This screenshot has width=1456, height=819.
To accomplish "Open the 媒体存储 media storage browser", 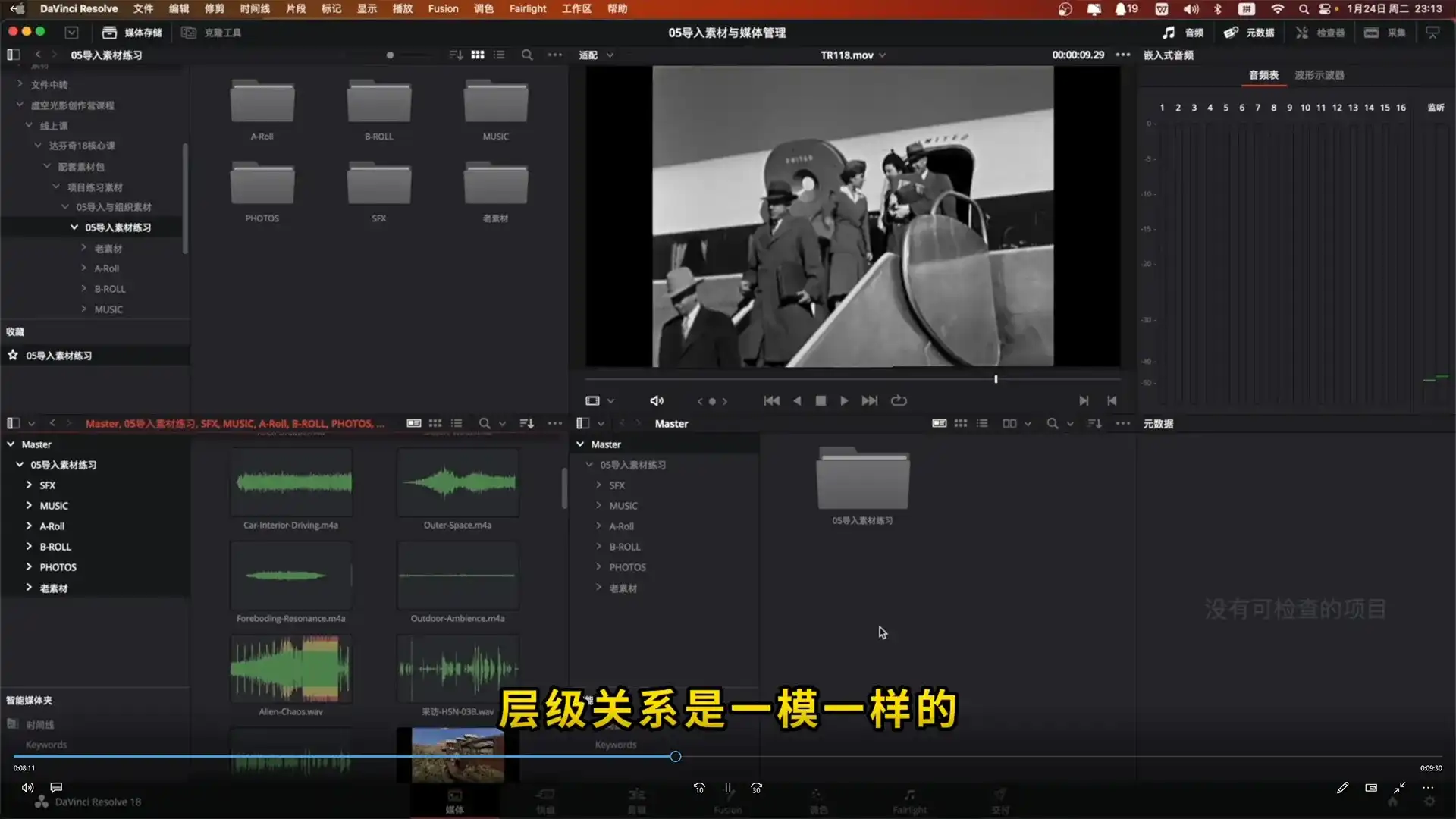I will point(132,33).
